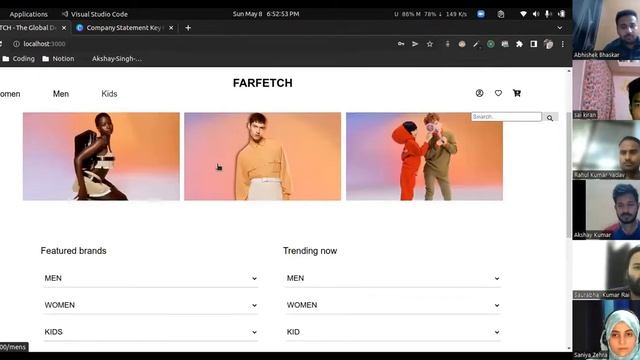Open the Applications menu in top panel

(29, 14)
